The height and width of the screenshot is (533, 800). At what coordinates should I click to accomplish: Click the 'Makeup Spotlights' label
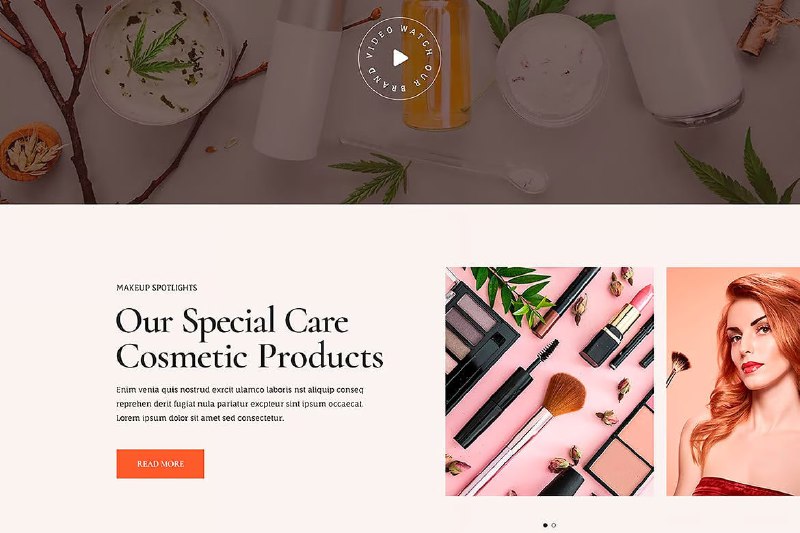157,288
